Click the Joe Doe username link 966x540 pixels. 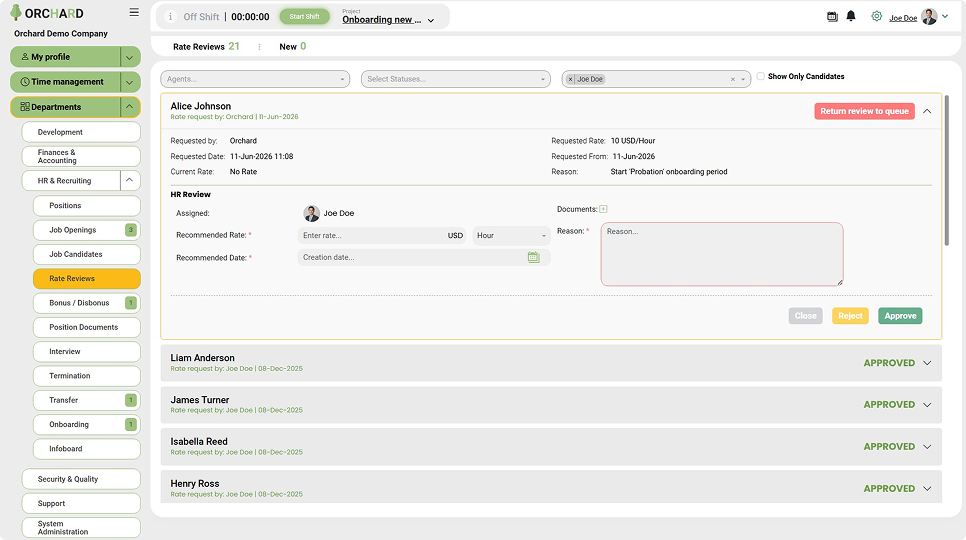[903, 18]
